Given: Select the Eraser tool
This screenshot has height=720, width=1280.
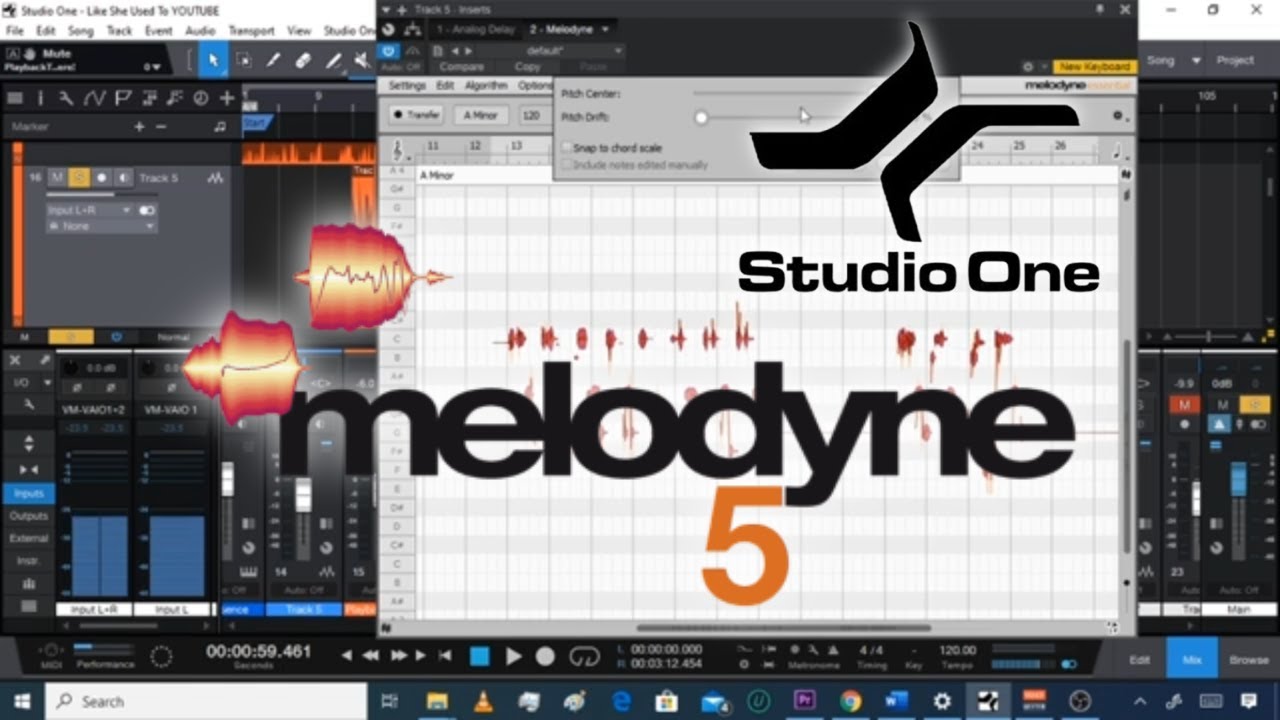Looking at the screenshot, I should (304, 60).
